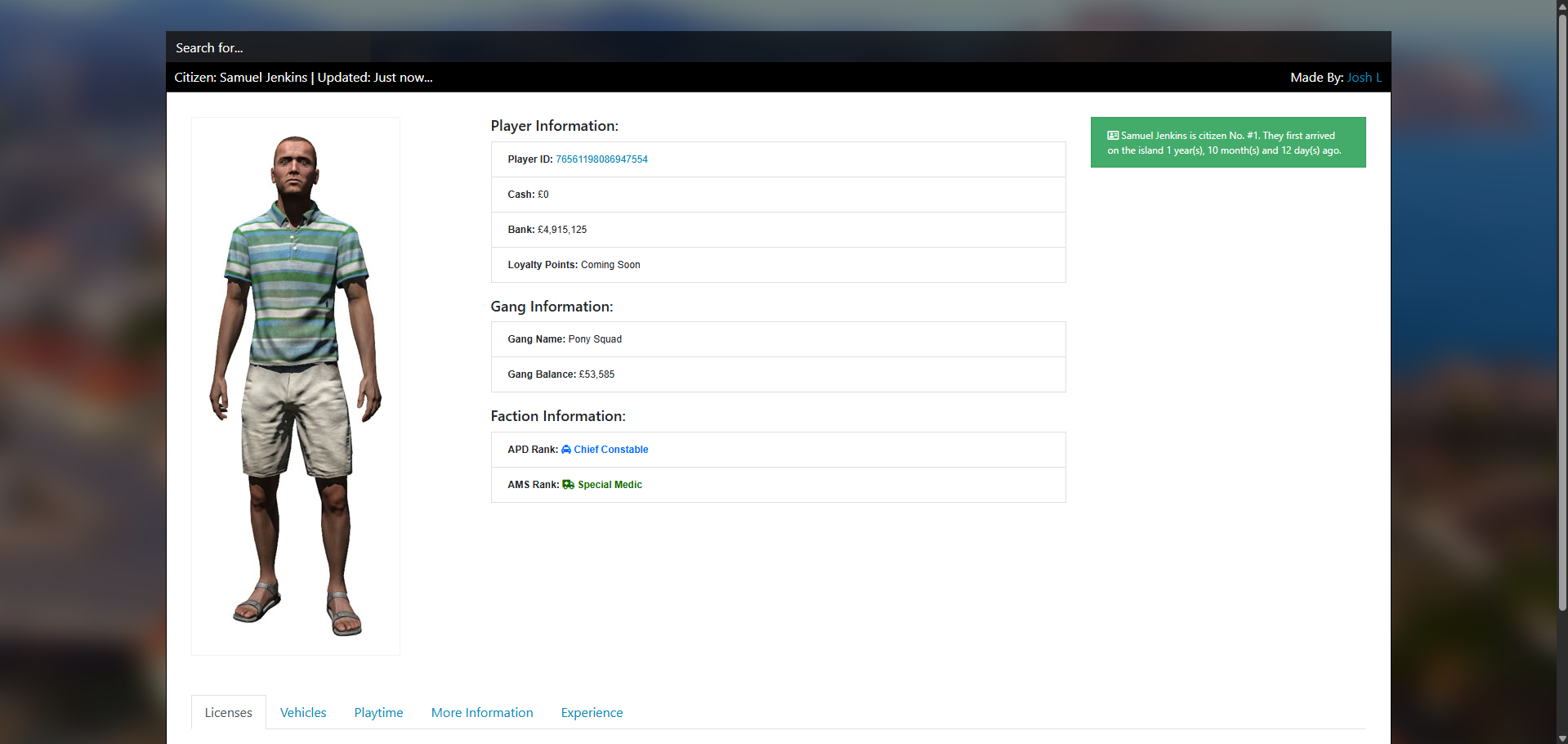Click the page vertical scrollbar thumb
1568x744 pixels.
[1562, 311]
